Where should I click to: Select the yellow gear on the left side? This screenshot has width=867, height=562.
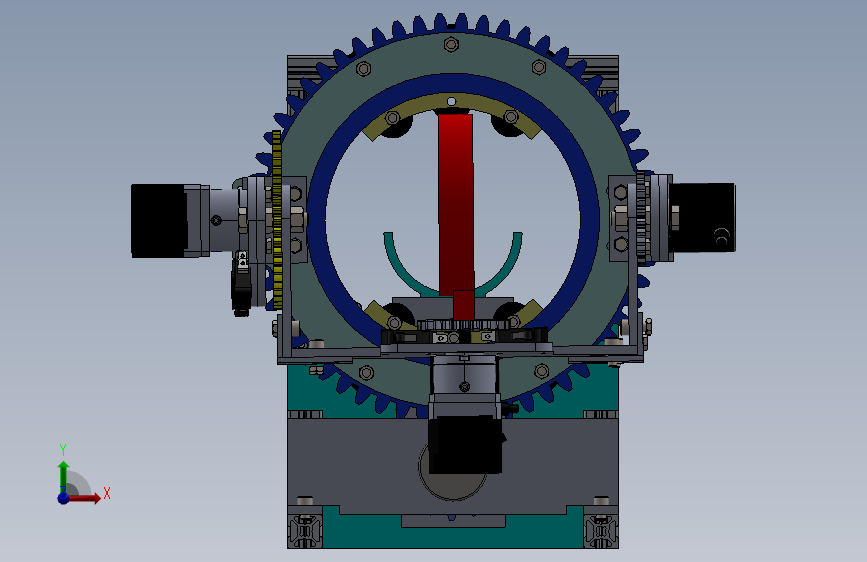point(277,220)
